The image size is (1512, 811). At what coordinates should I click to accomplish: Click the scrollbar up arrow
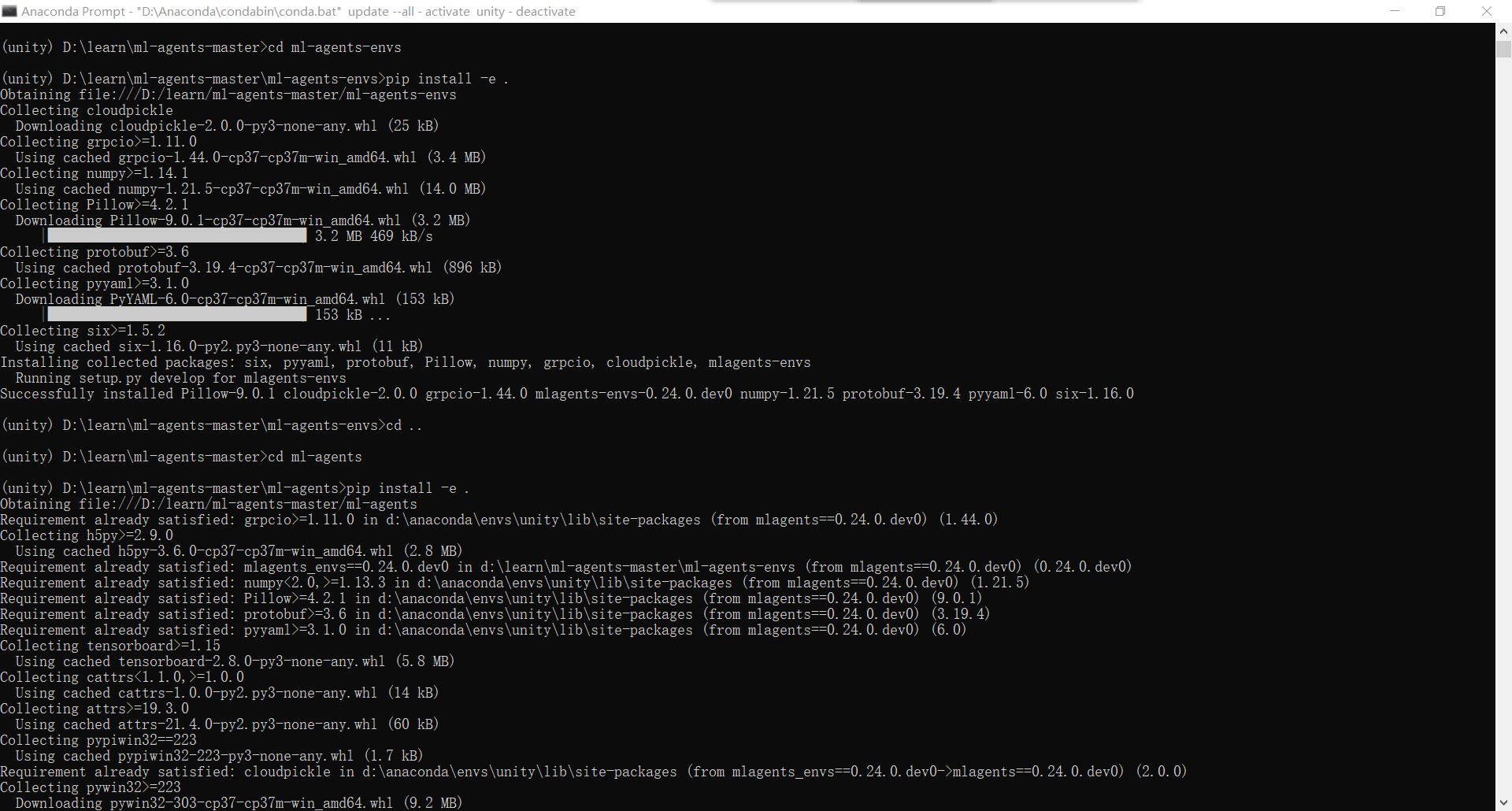1503,31
